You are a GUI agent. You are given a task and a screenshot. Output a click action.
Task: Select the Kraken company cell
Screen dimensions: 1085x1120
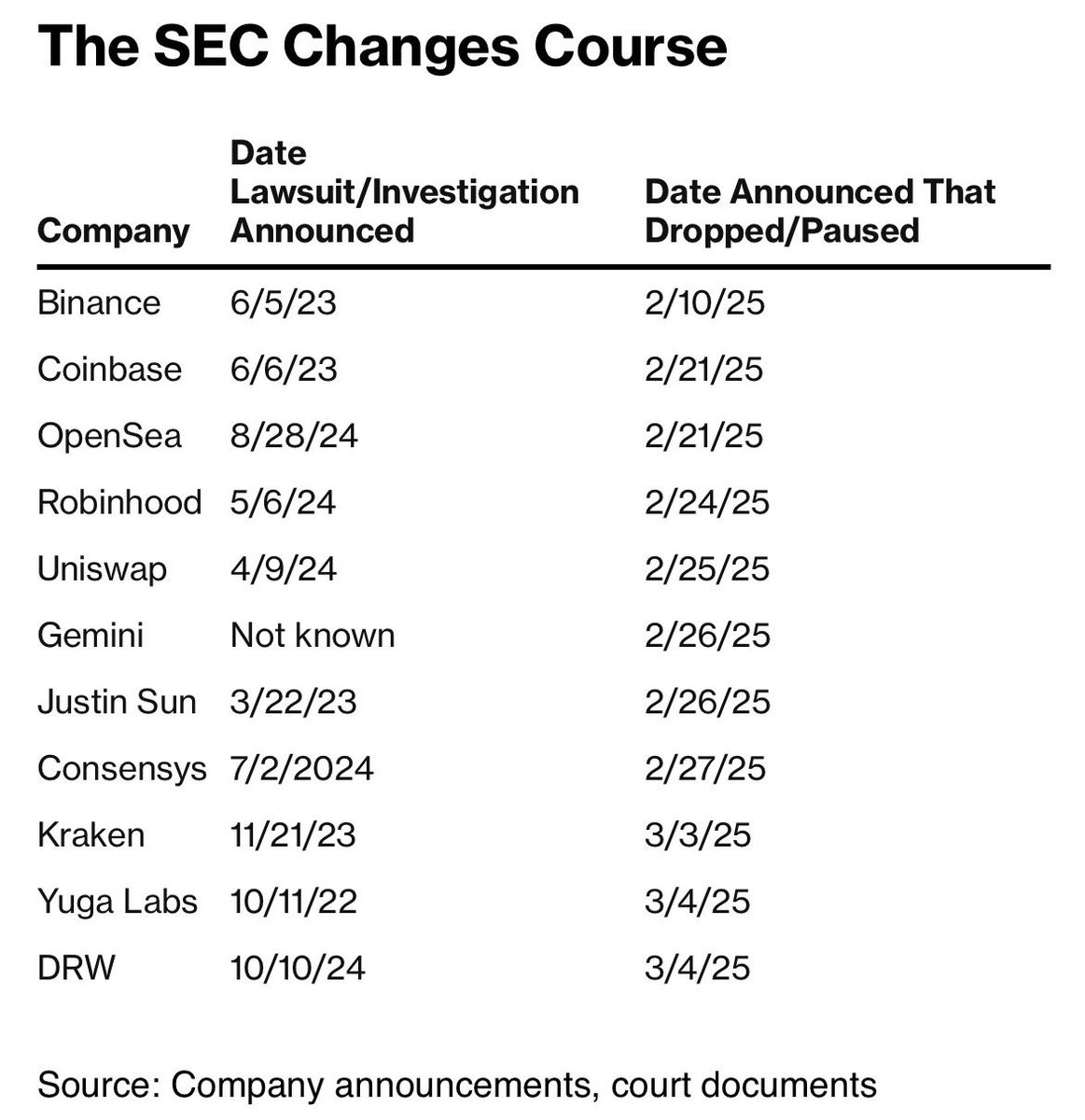(x=90, y=834)
